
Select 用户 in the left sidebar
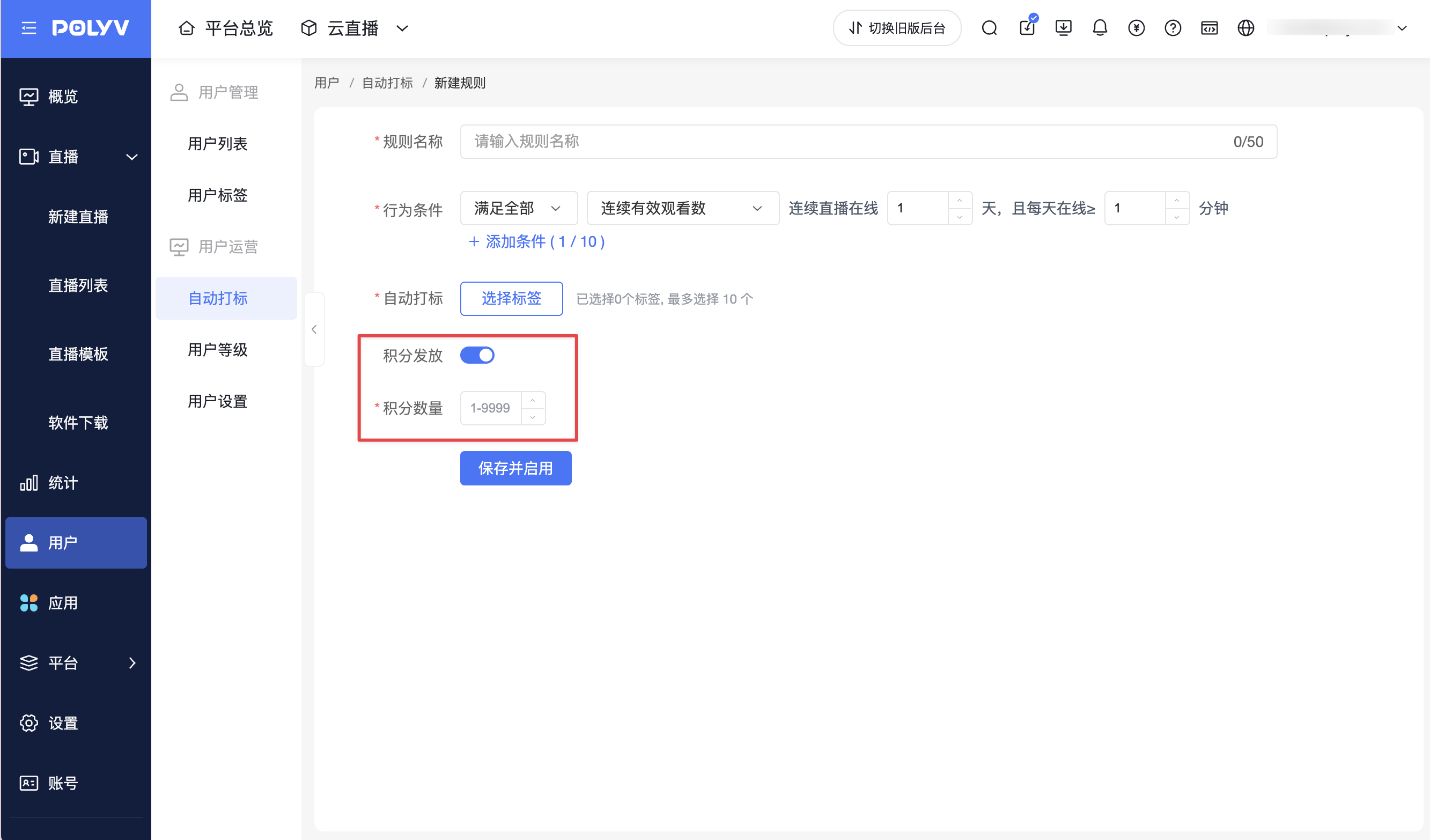pos(76,543)
